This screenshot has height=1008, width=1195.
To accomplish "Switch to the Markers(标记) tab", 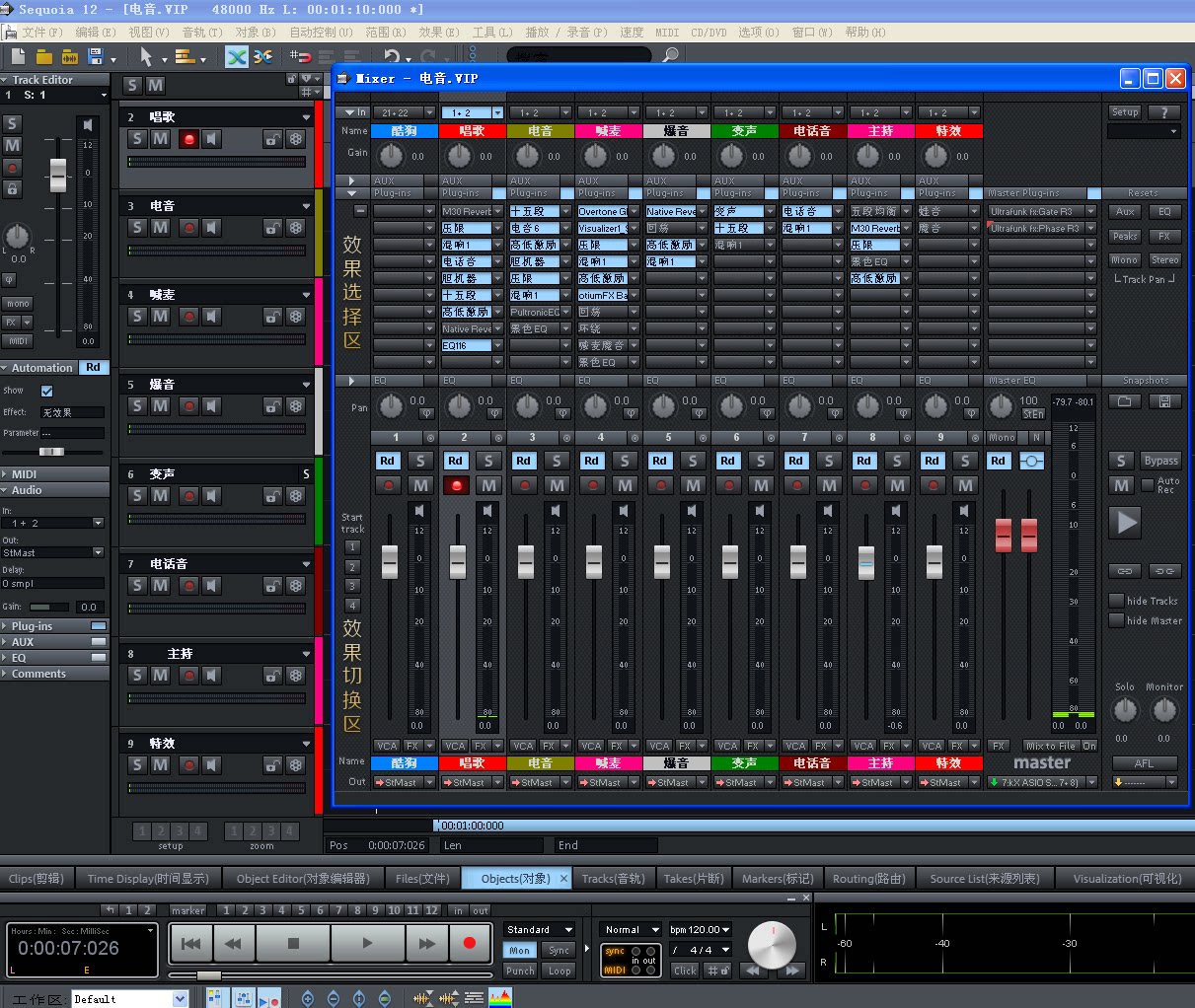I will click(x=778, y=878).
